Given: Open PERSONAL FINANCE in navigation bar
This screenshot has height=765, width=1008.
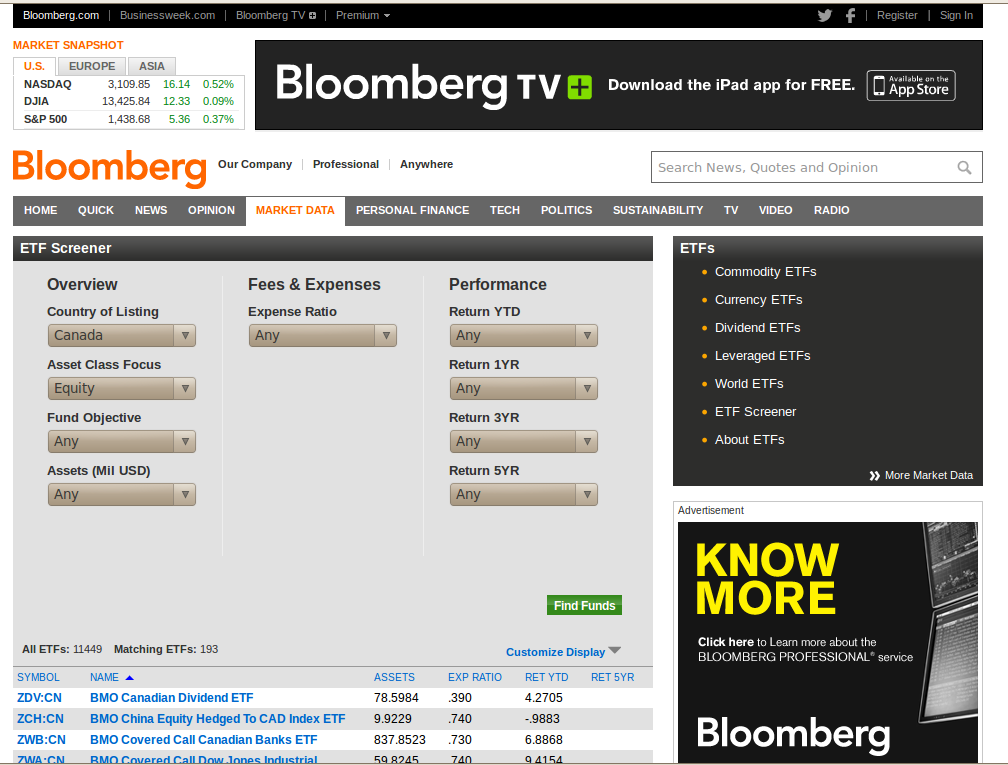Looking at the screenshot, I should point(413,210).
